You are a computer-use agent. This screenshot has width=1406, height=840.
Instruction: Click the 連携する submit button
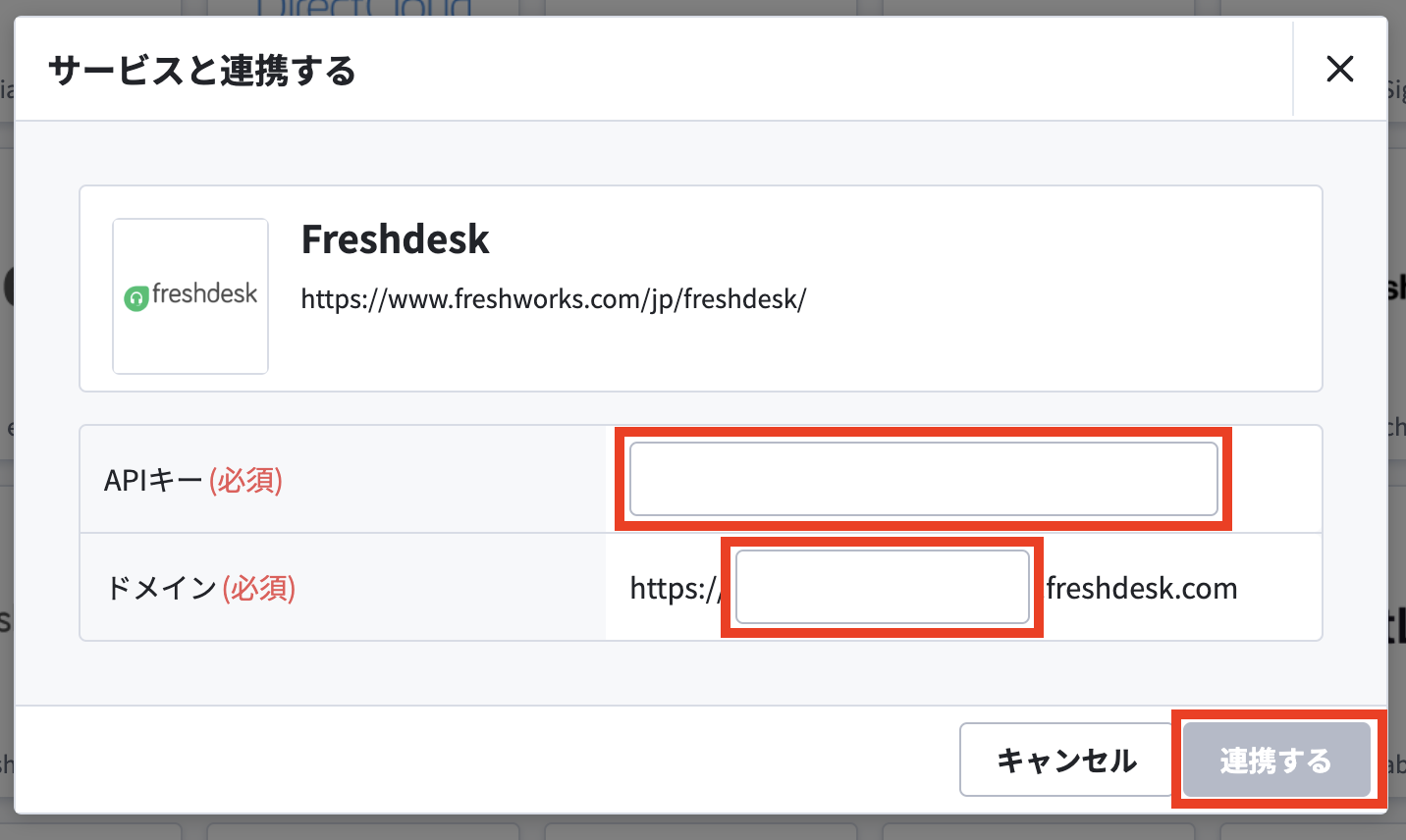[1275, 760]
